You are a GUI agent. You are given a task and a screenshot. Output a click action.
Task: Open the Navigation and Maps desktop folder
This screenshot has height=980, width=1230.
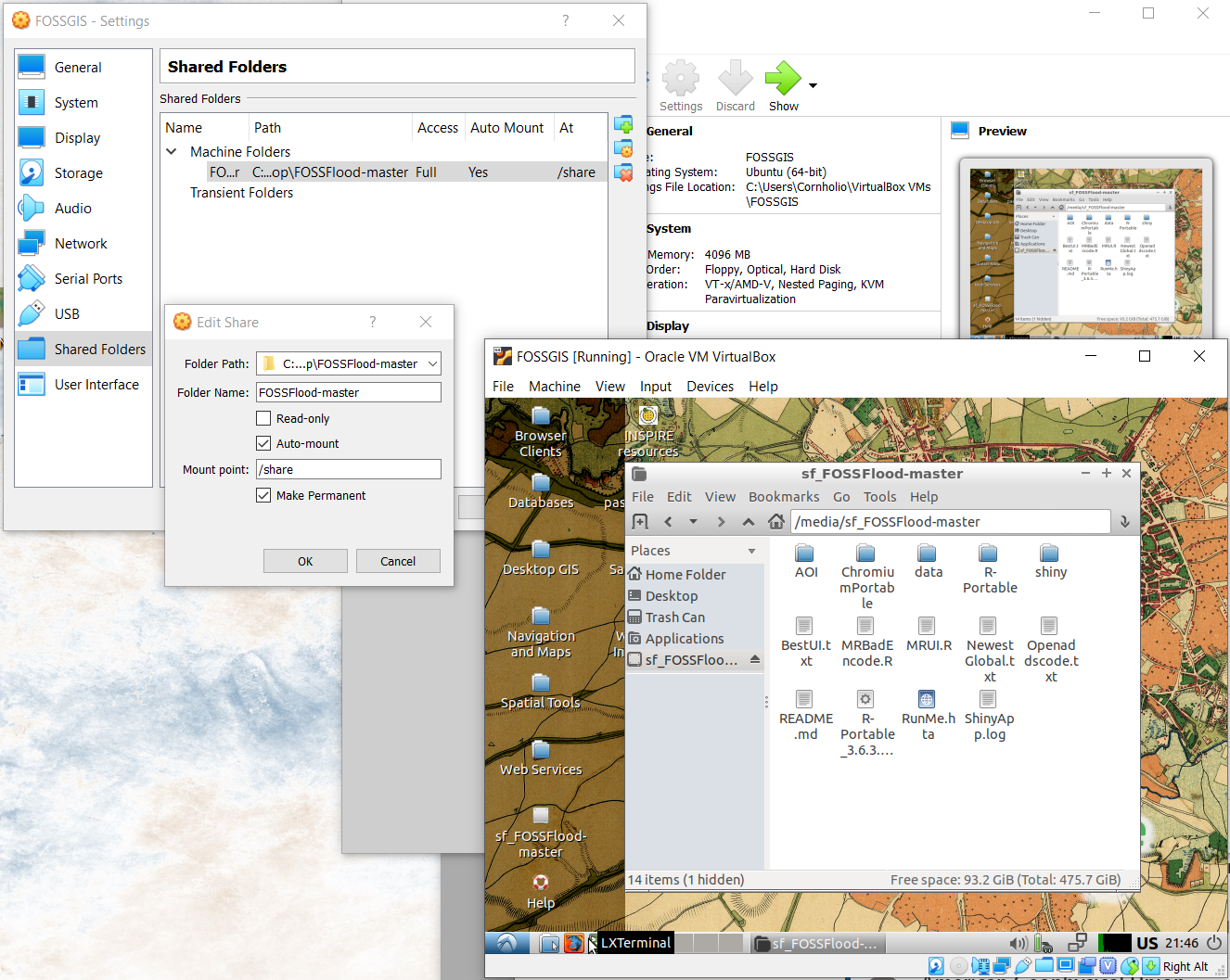541,631
